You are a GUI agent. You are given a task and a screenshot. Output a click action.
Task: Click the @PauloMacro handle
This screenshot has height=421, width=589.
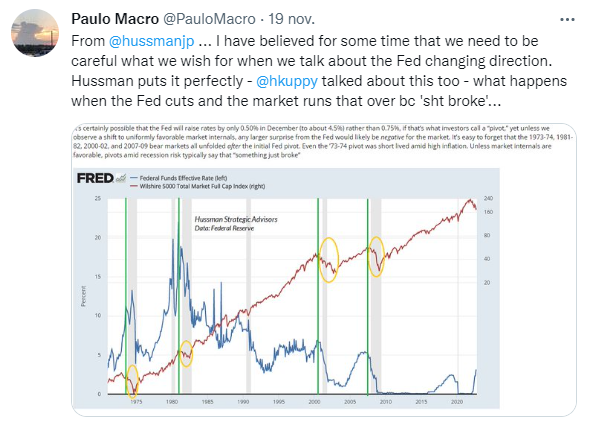(209, 19)
